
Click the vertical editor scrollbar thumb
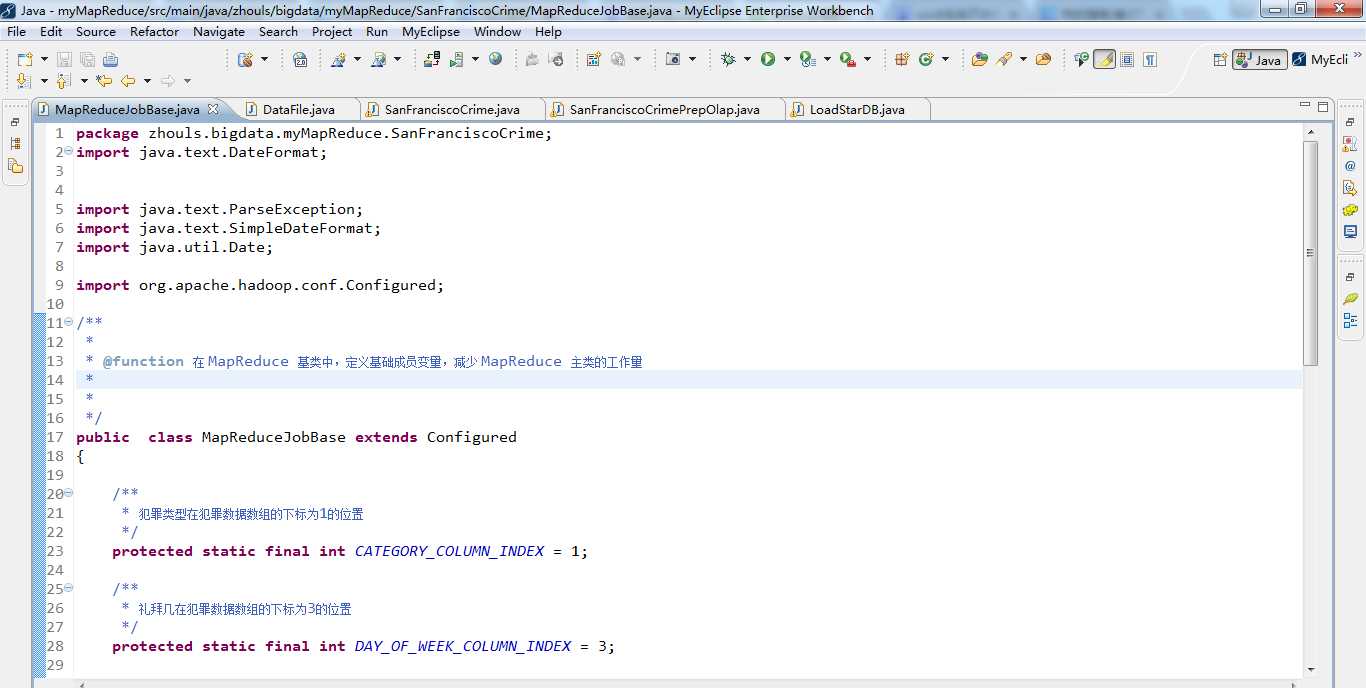[x=1311, y=253]
